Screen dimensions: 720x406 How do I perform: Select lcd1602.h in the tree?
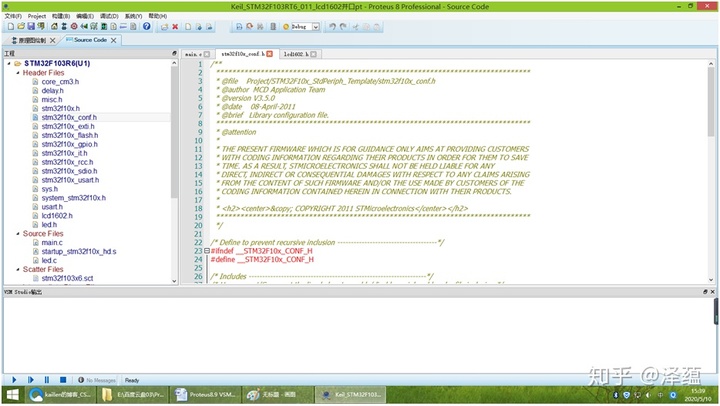point(57,216)
